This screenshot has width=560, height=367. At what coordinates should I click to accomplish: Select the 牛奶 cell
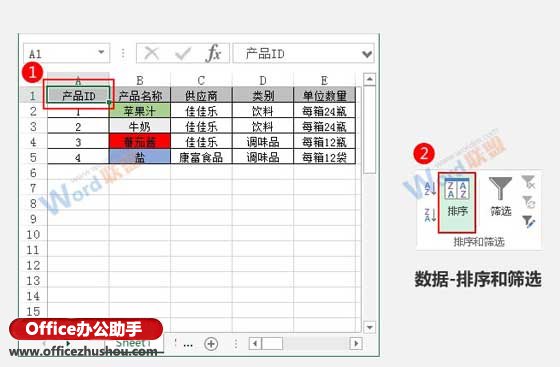click(140, 126)
